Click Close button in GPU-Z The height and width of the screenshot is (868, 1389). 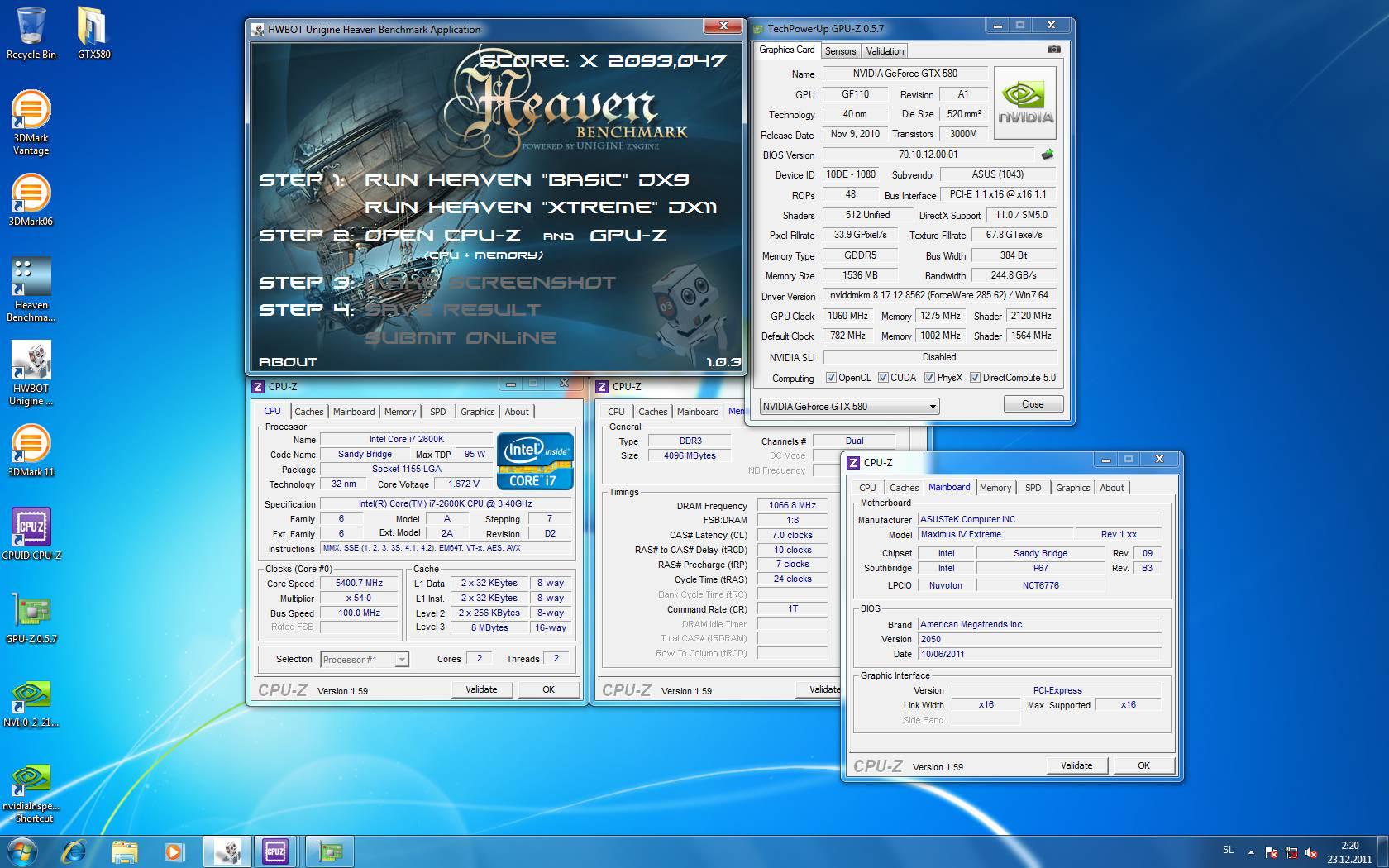[x=1033, y=404]
